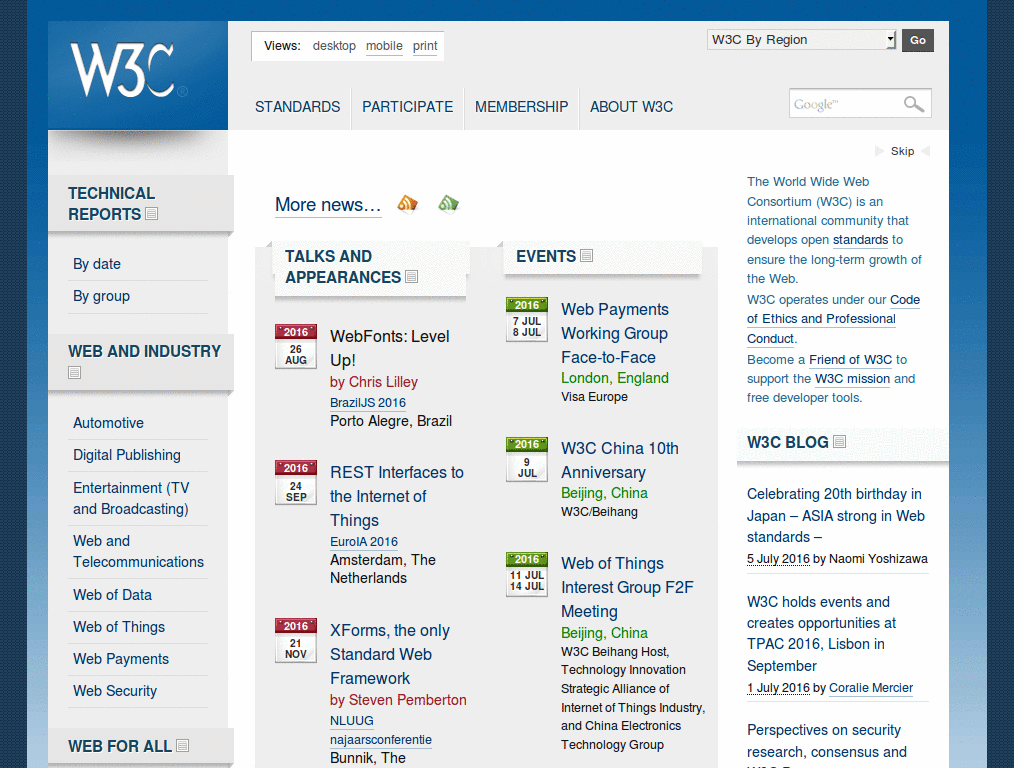Click the 24 SEP 2016 calendar icon
The height and width of the screenshot is (768, 1024).
pos(296,482)
